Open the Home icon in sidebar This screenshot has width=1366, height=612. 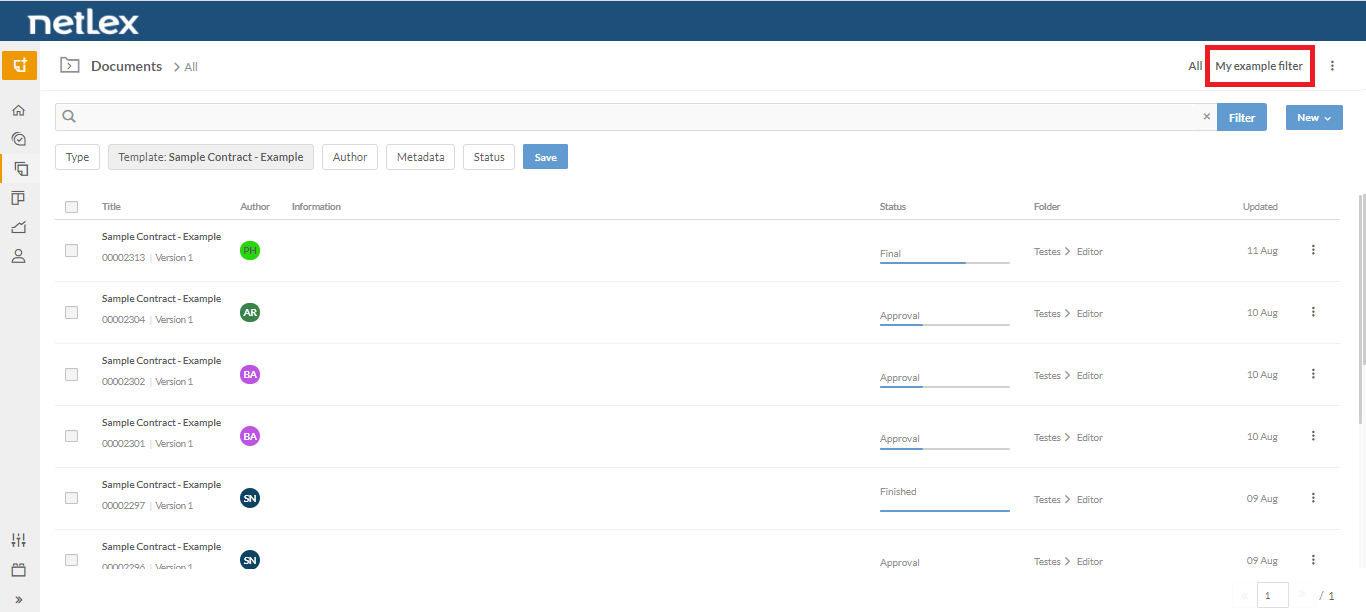pos(18,110)
